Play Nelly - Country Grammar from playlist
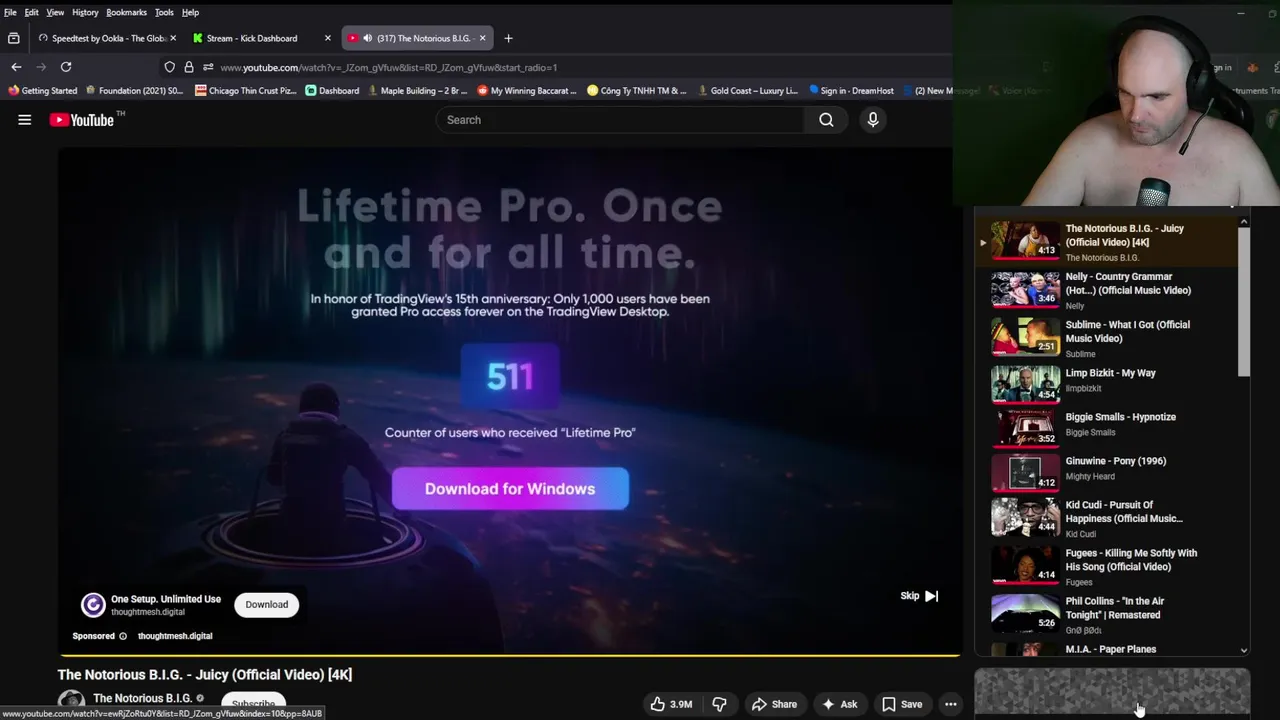 pos(1107,291)
